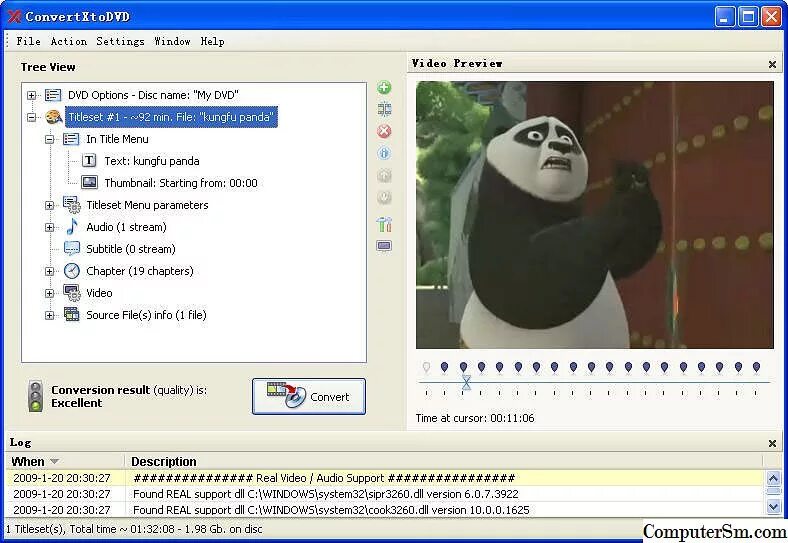Click the grey first chapter marker
Viewport: 788px width, 543px height.
pos(426,368)
